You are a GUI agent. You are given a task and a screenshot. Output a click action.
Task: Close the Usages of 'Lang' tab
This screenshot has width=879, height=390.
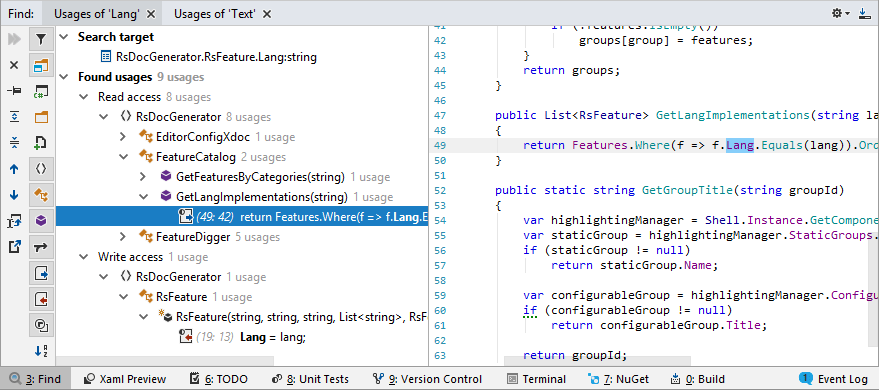coord(150,14)
